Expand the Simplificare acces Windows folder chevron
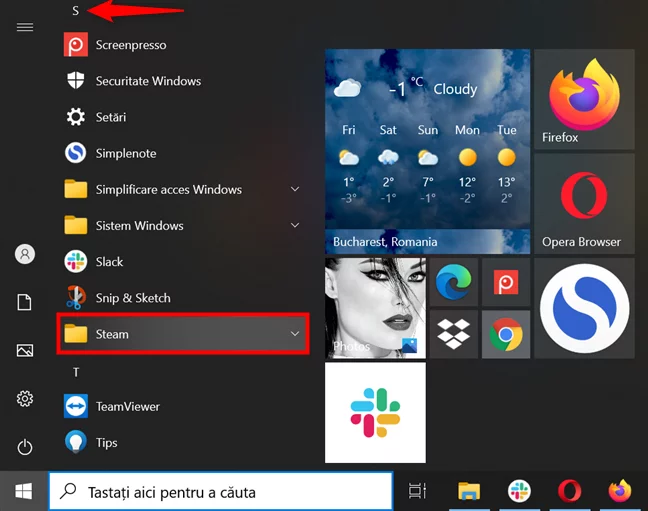The image size is (648, 511). (295, 189)
